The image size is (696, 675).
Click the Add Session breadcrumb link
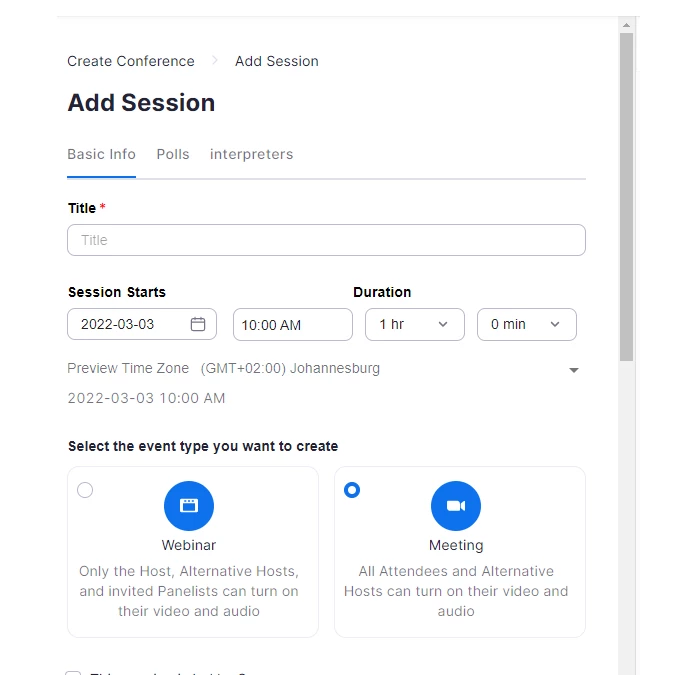277,61
